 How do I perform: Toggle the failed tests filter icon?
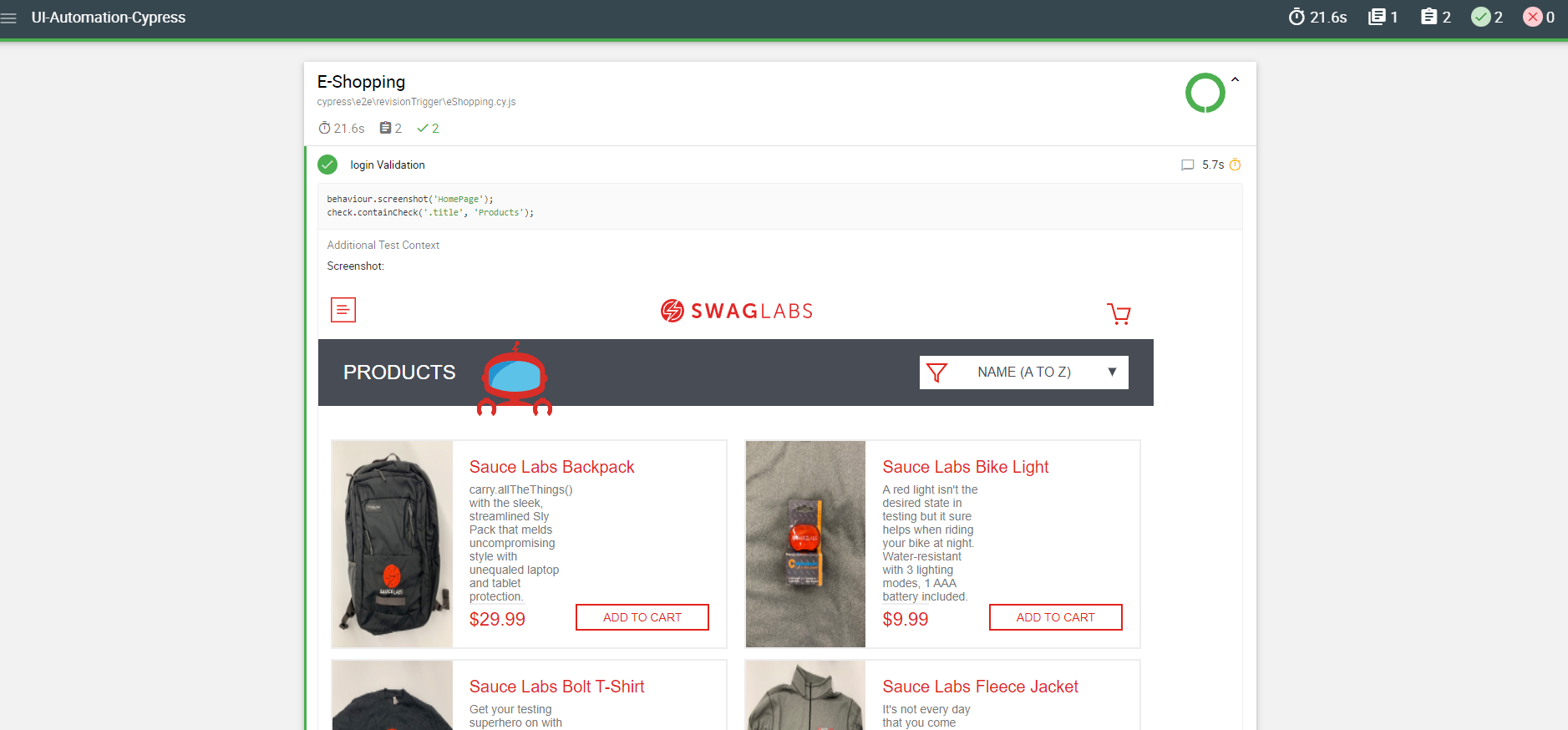tap(1533, 17)
